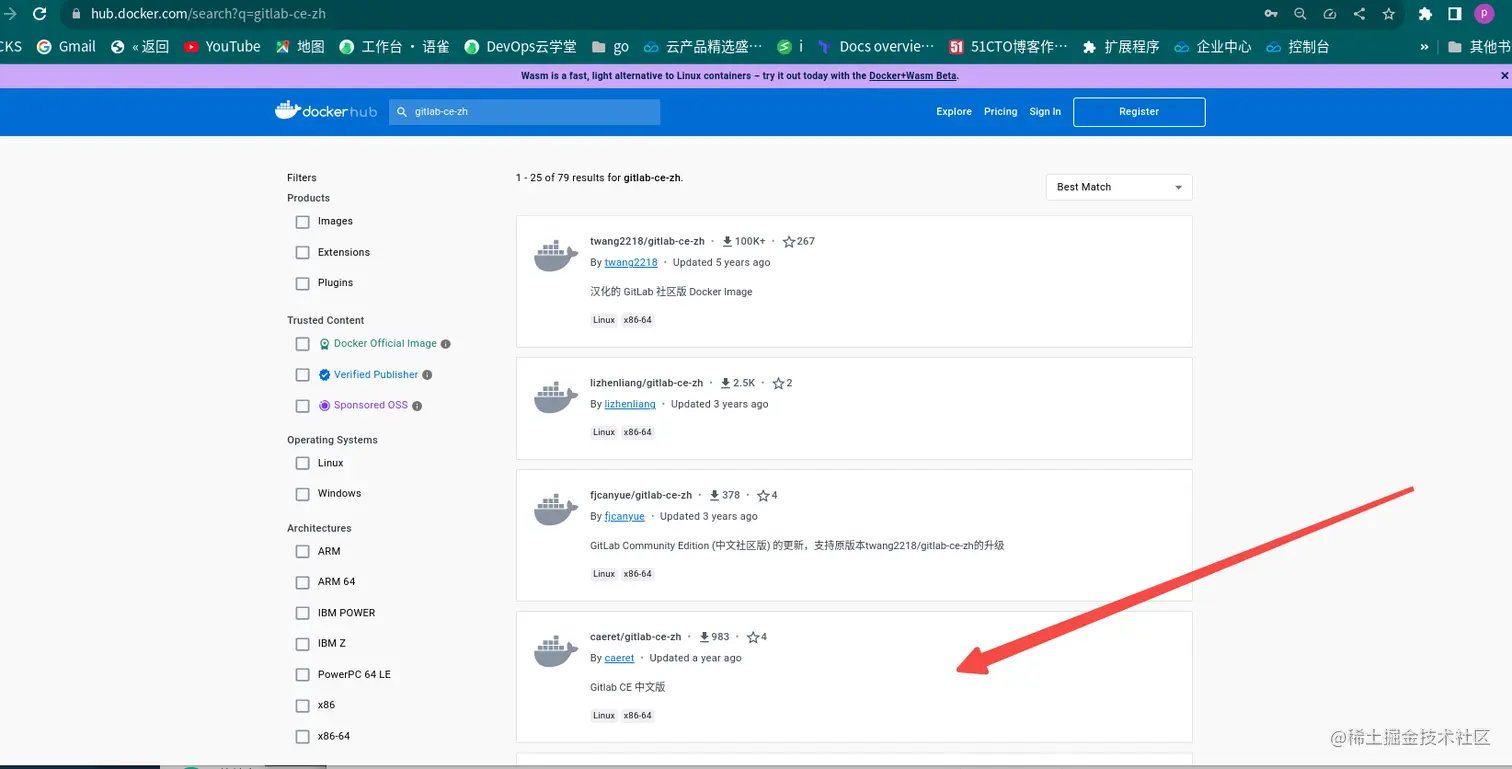Click the Verified Publisher badge icon
The image size is (1512, 769).
tap(324, 375)
